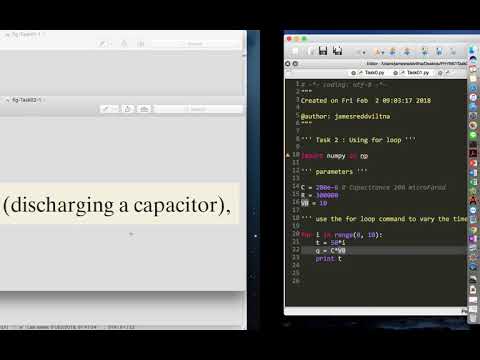Click the single-disk Save file icon in Spyder
The width and height of the screenshot is (480, 360).
tap(323, 51)
